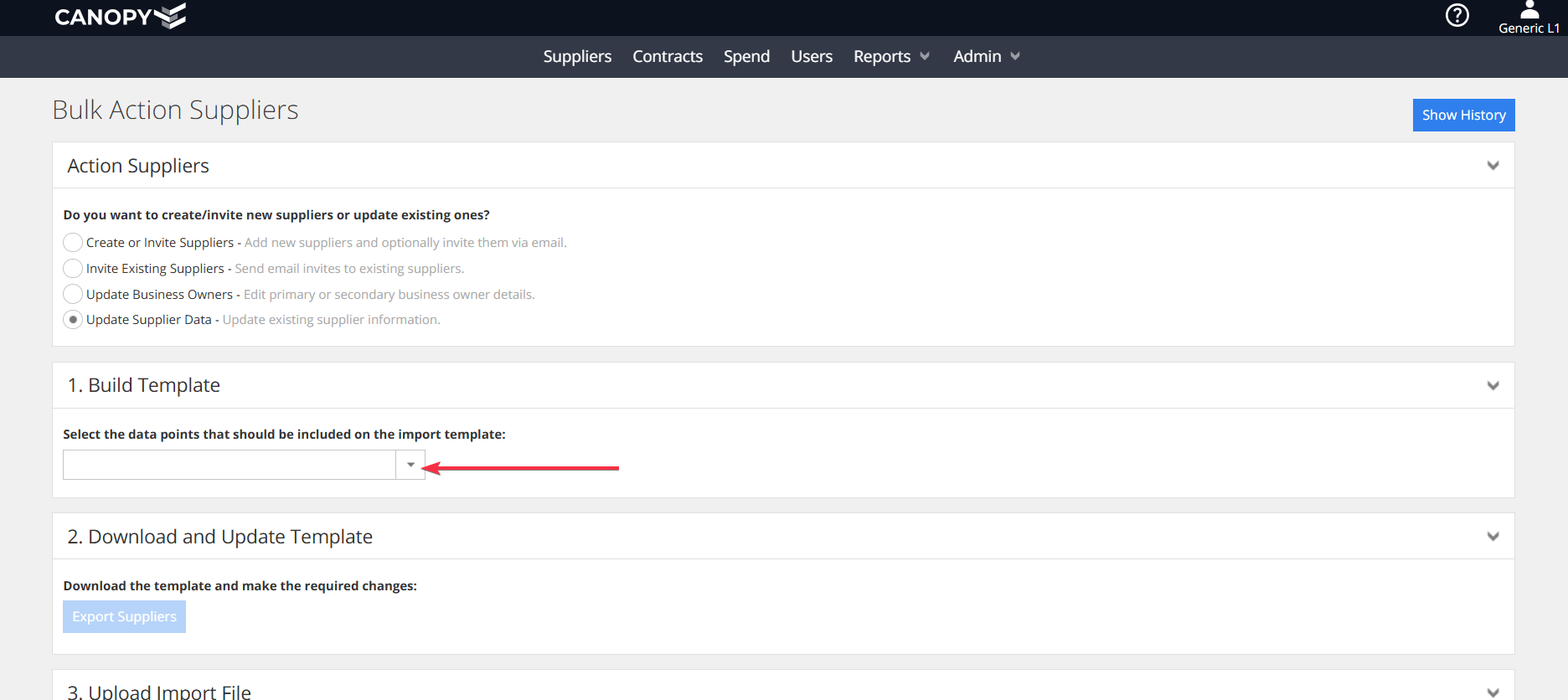Open the Generic L1 user profile icon
Viewport: 1568px width, 700px height.
click(1529, 10)
